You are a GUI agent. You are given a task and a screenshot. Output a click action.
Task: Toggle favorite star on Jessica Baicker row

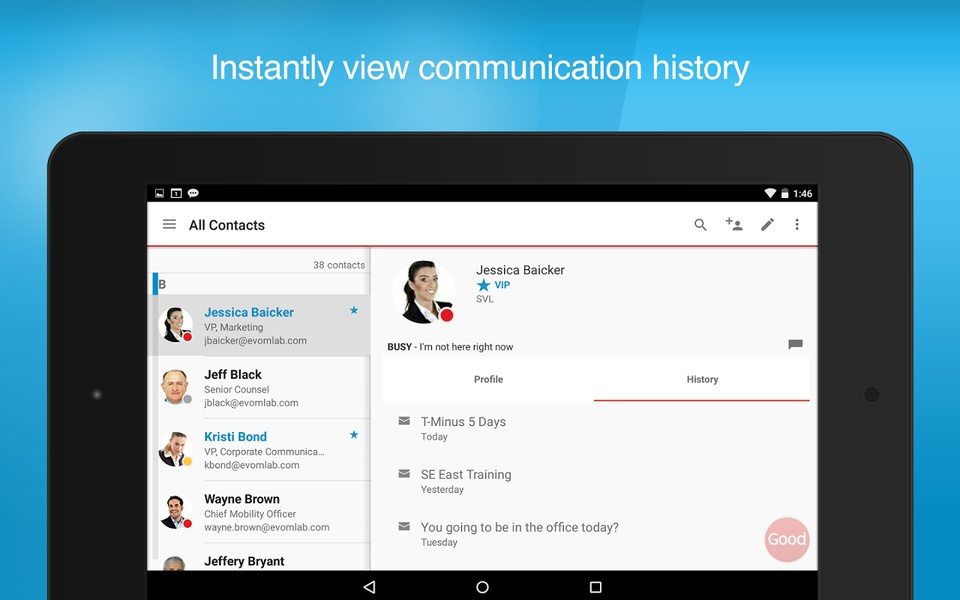354,310
